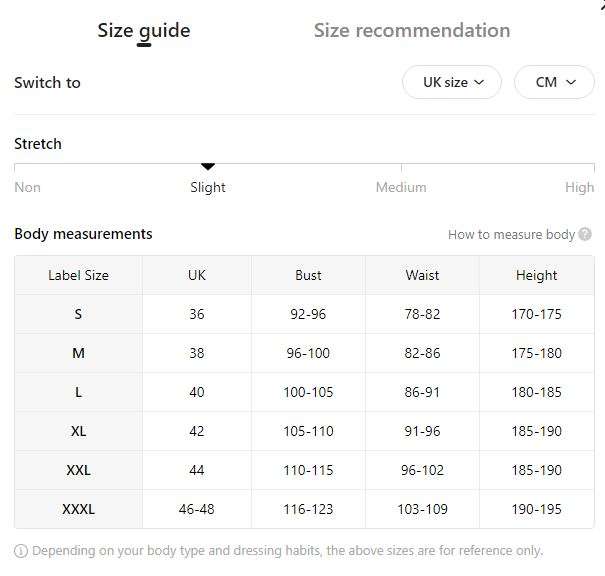Click the close icon in the top corner
The height and width of the screenshot is (576, 605).
[602, 3]
